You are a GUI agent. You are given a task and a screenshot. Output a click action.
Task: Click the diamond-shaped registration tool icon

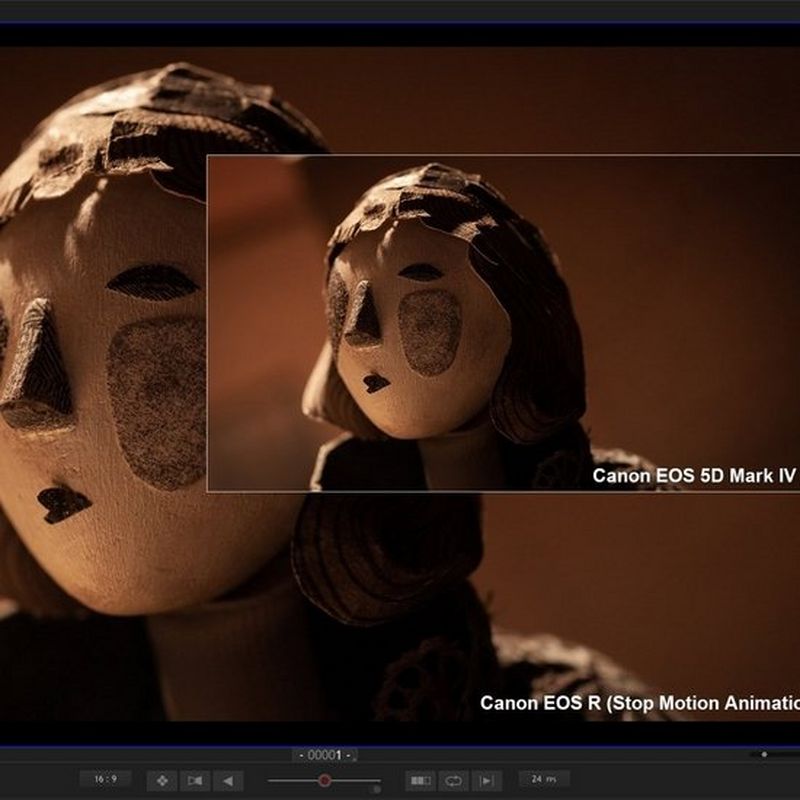pos(163,778)
